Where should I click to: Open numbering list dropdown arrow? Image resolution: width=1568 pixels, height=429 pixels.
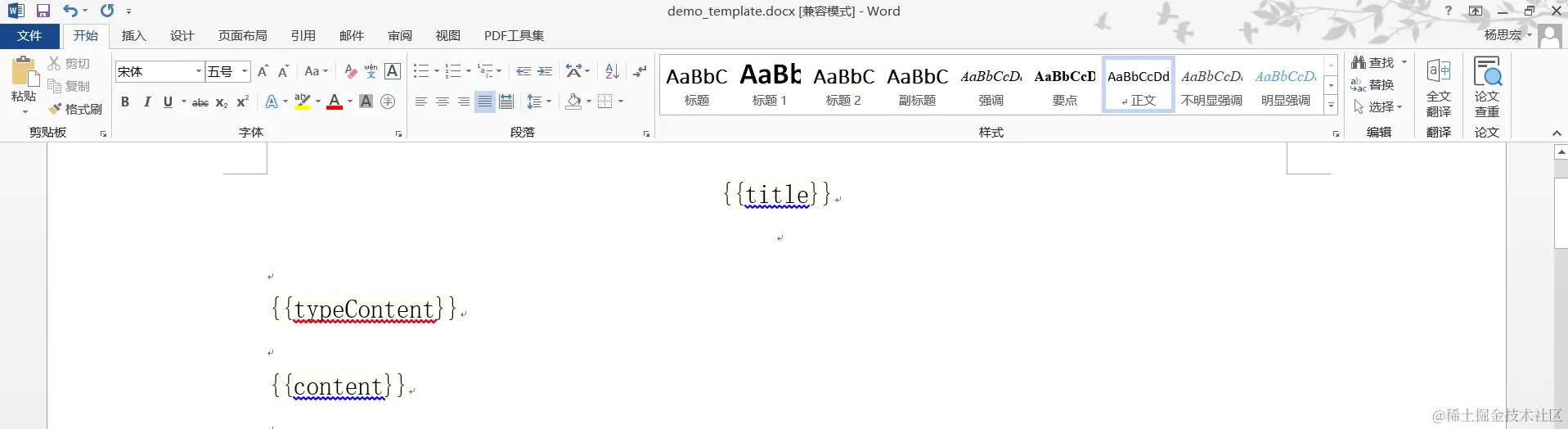tap(468, 71)
